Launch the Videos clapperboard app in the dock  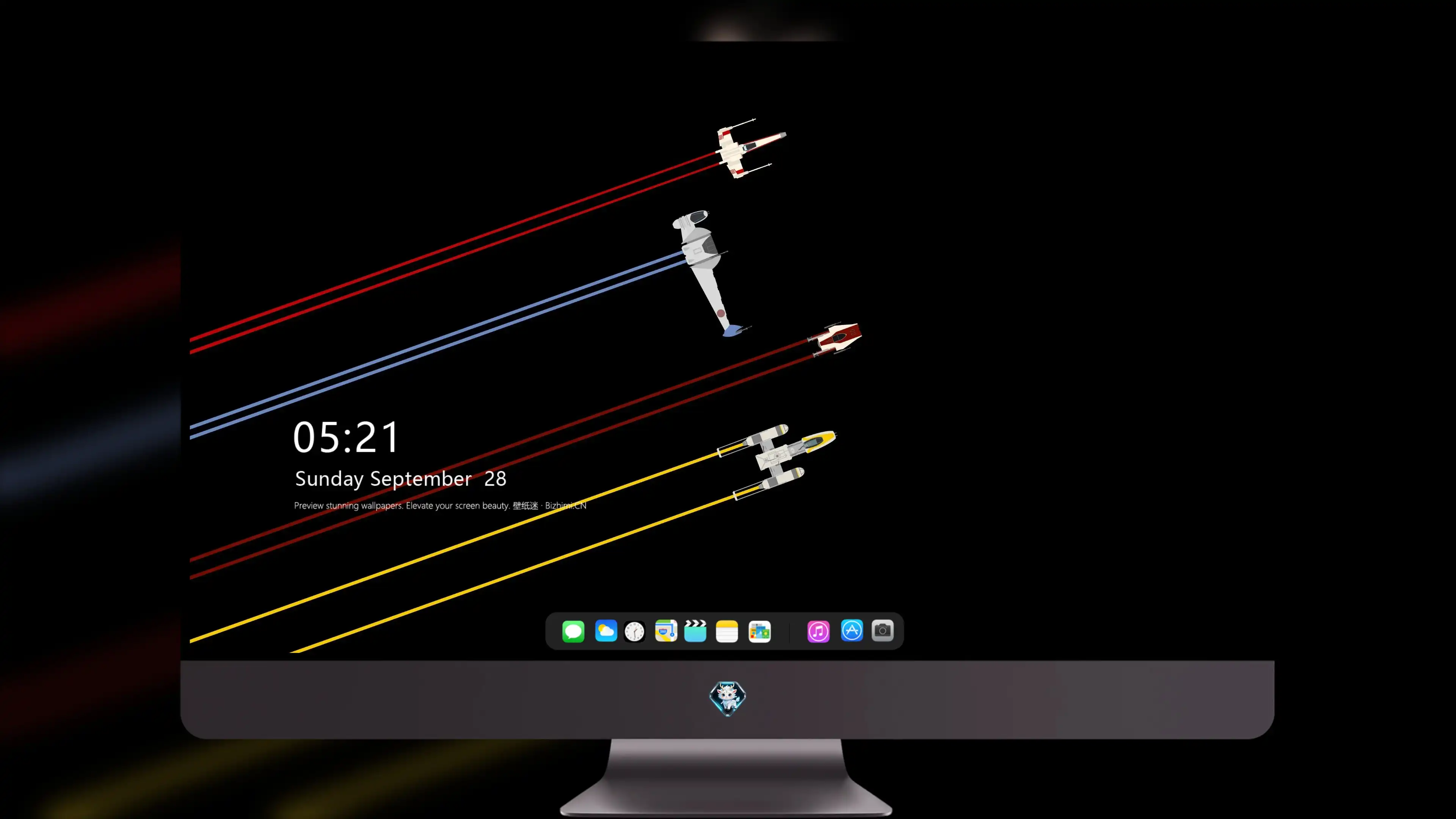tap(695, 631)
